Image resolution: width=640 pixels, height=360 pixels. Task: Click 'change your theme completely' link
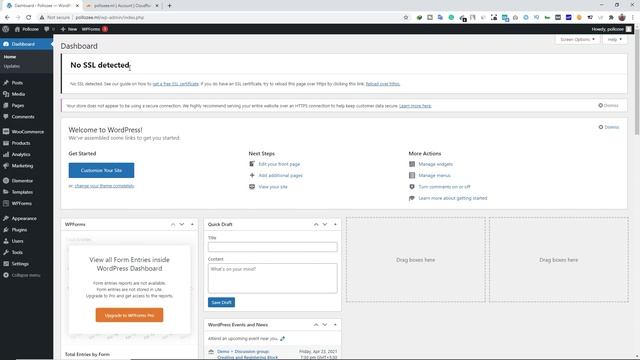[104, 186]
